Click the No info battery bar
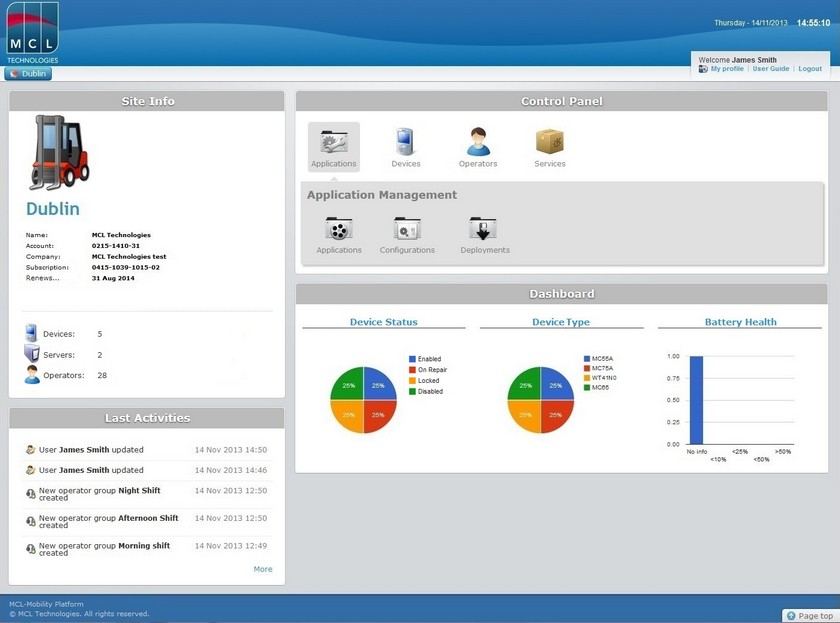 pos(696,400)
